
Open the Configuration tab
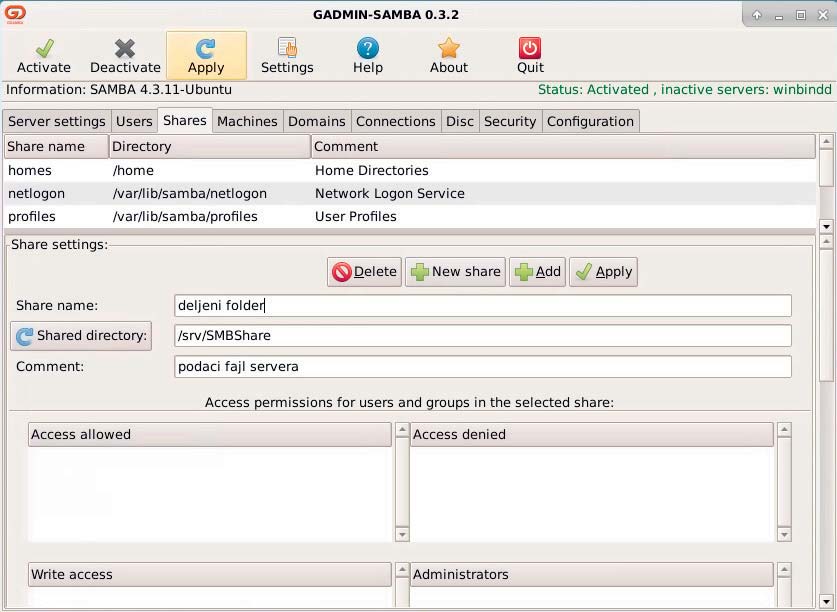590,121
